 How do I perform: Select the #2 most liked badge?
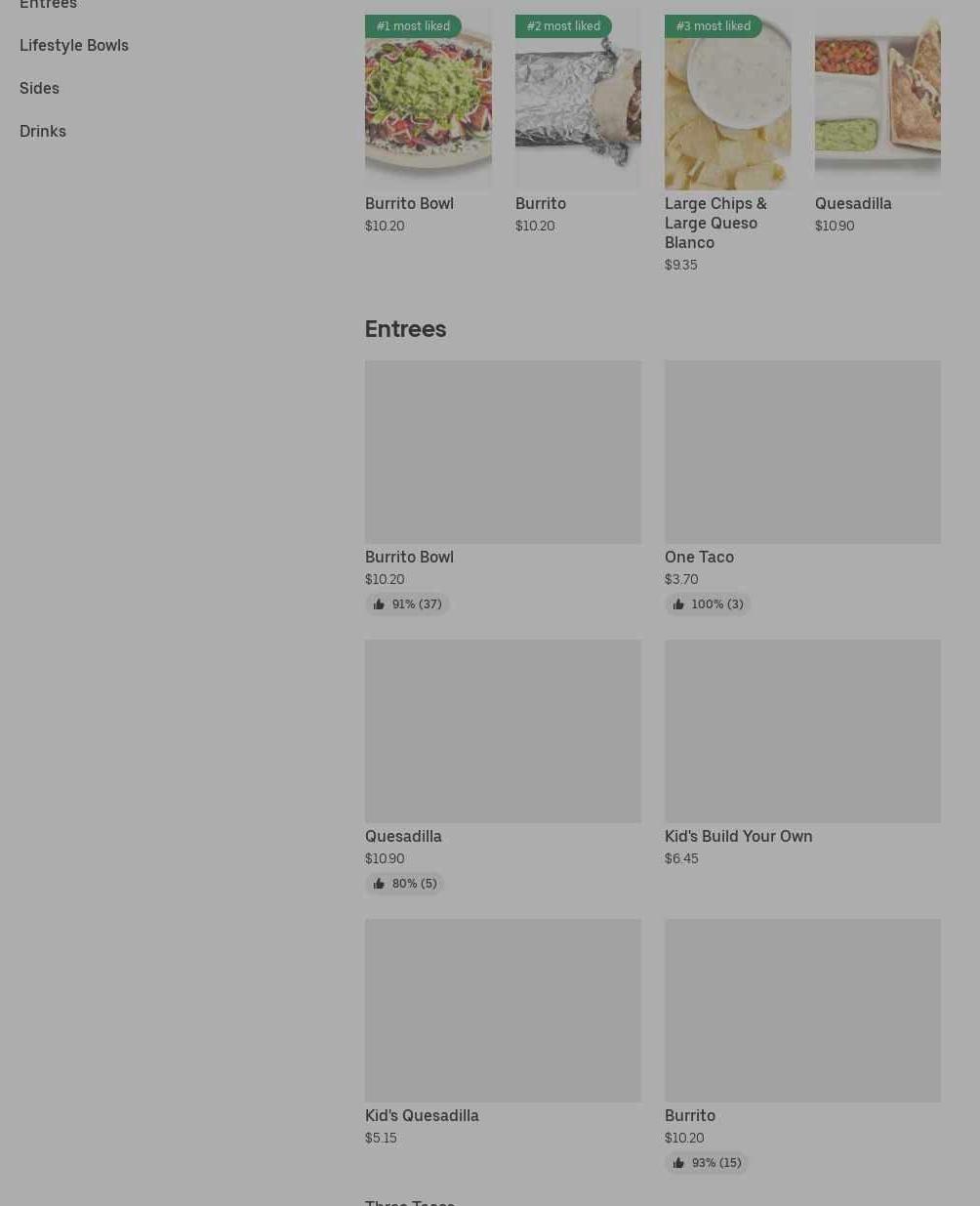pos(563,26)
